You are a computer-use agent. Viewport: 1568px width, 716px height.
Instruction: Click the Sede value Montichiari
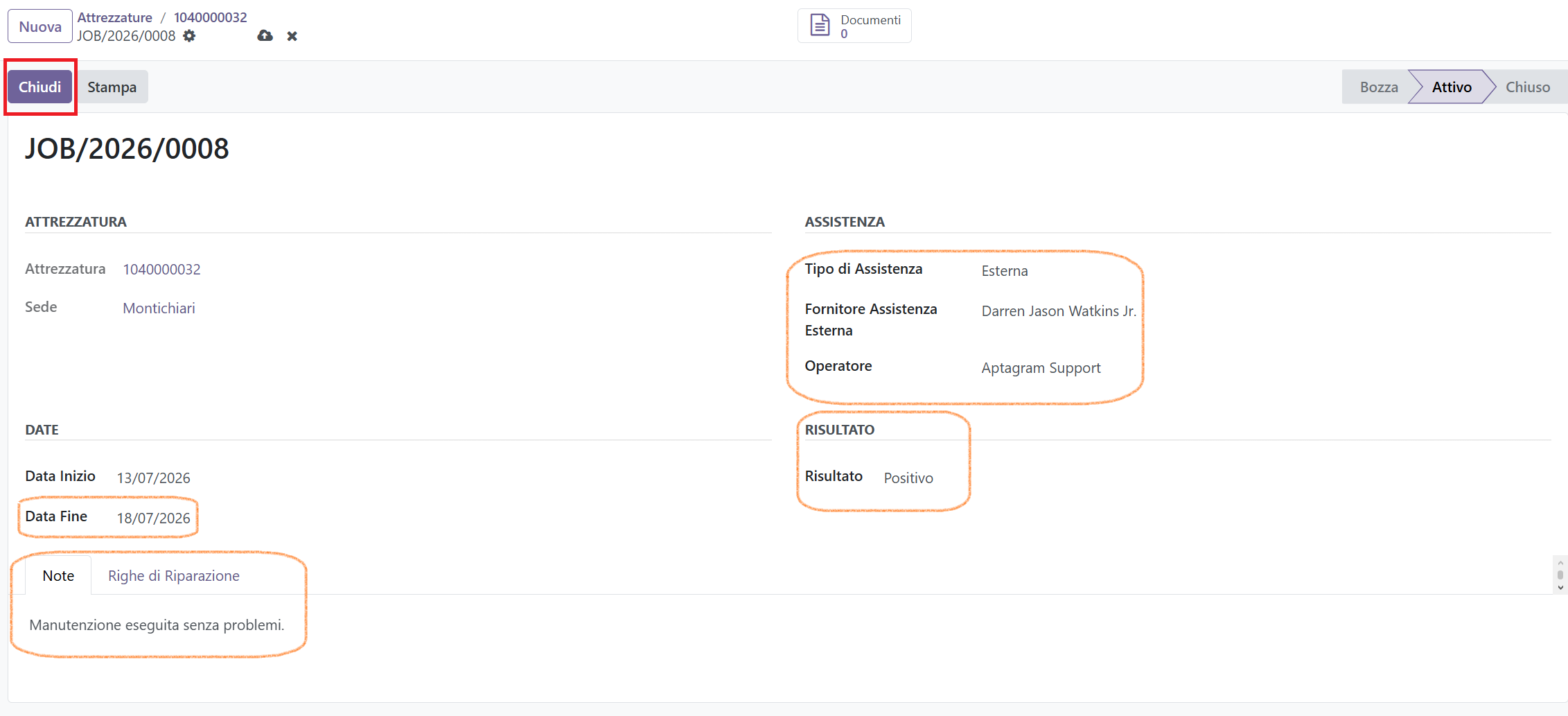pyautogui.click(x=159, y=308)
